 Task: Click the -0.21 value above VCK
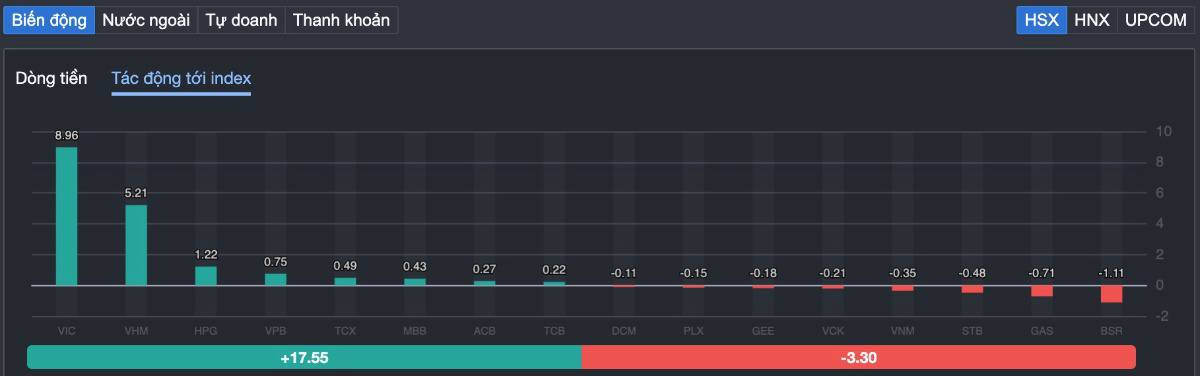833,273
